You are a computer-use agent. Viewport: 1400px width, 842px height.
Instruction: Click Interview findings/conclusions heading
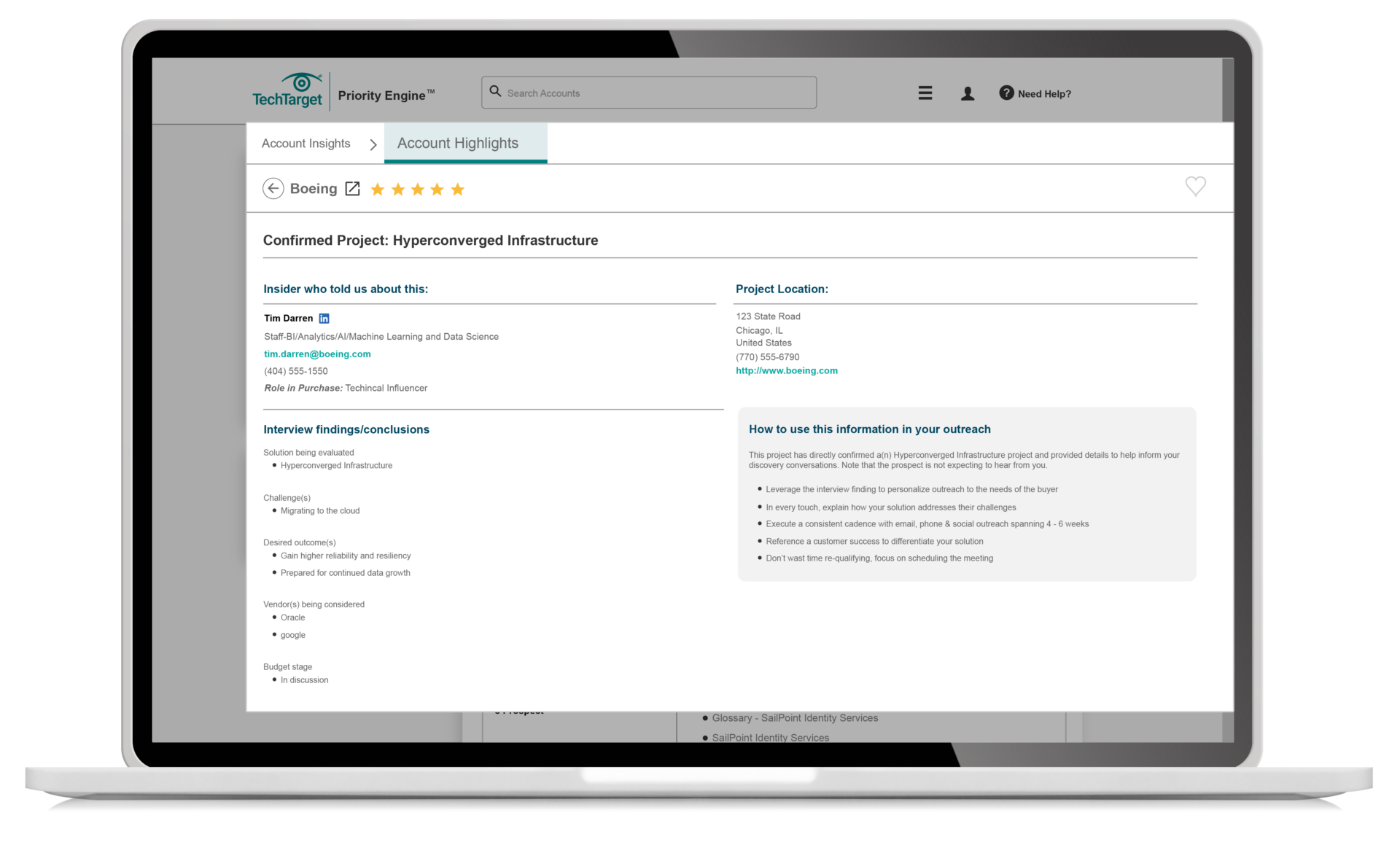(346, 429)
